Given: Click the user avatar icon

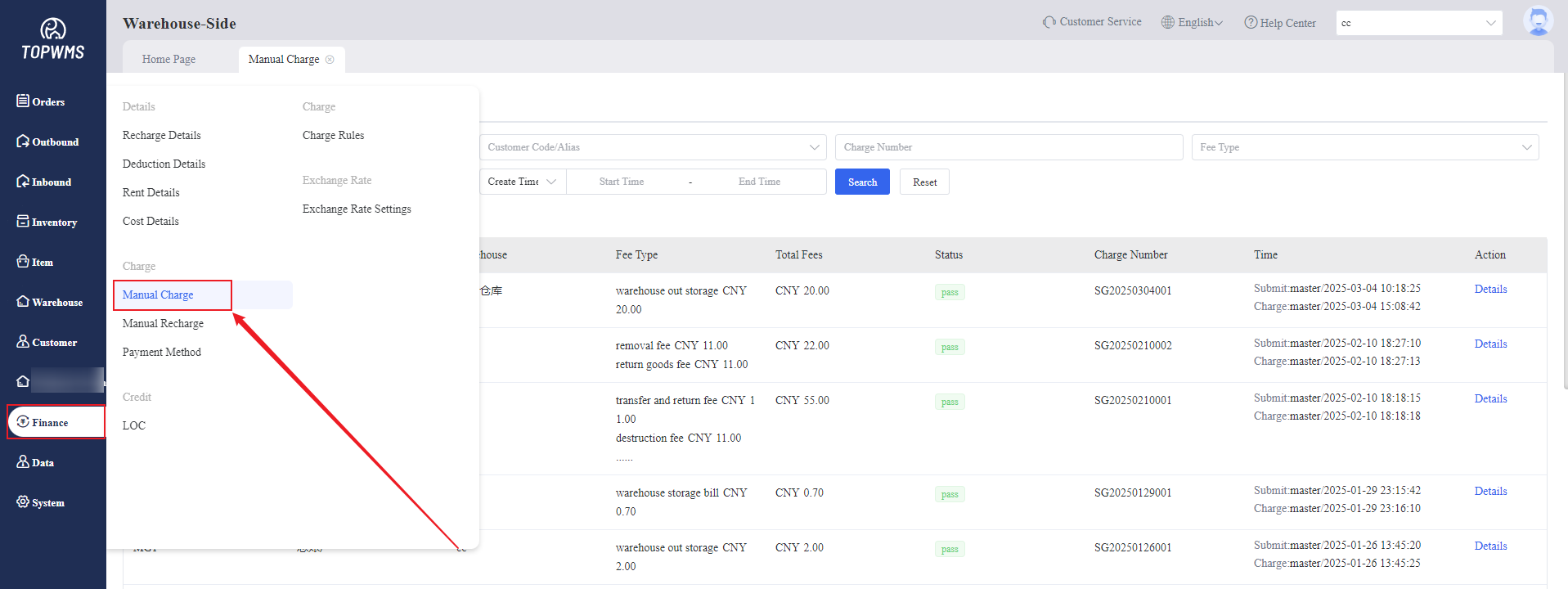Looking at the screenshot, I should (x=1537, y=22).
